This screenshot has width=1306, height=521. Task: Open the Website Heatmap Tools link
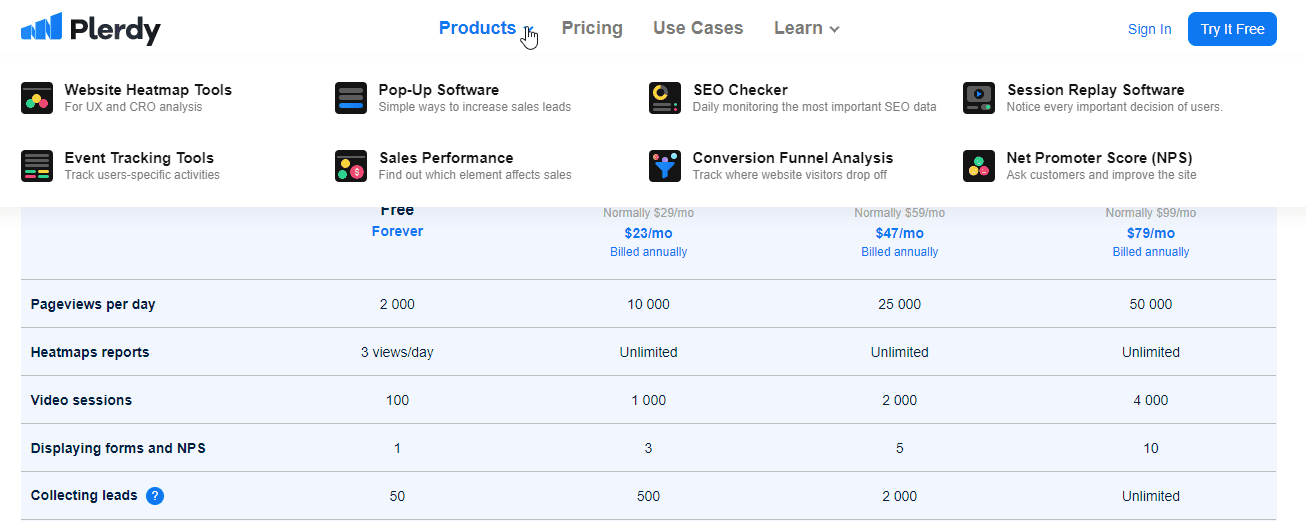click(x=148, y=90)
